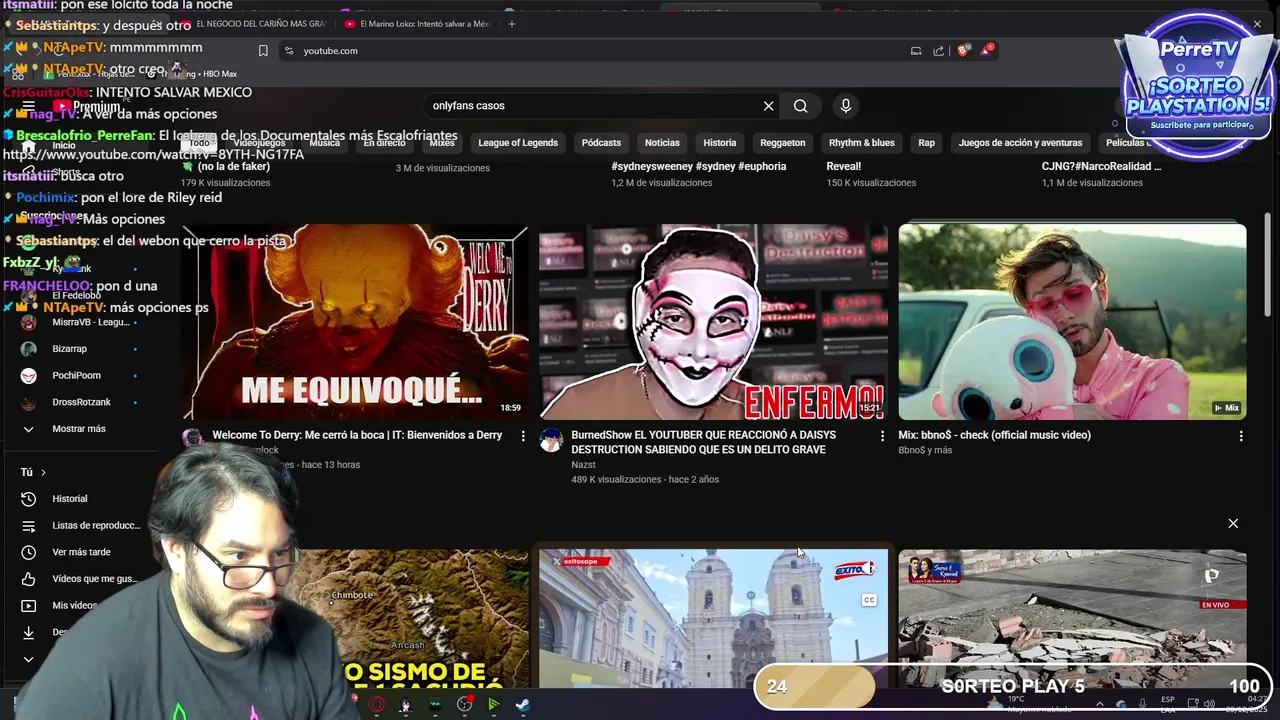Image resolution: width=1280 pixels, height=720 pixels.
Task: Clear the search box with X icon
Action: [768, 106]
